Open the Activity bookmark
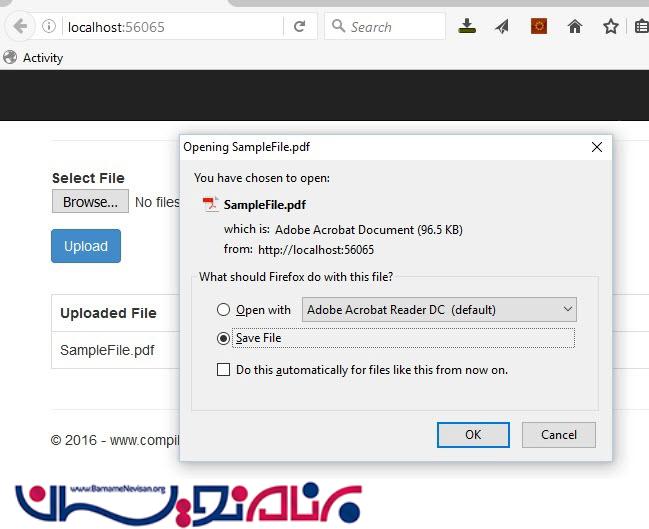This screenshot has width=649, height=529. click(33, 58)
